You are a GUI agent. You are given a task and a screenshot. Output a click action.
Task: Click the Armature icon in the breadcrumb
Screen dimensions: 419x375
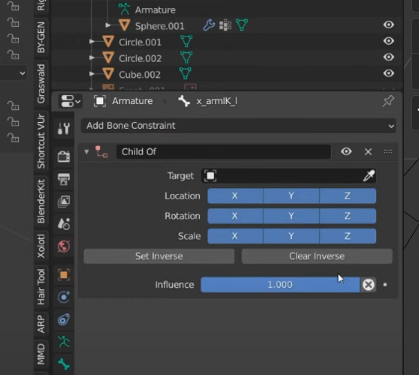point(100,101)
